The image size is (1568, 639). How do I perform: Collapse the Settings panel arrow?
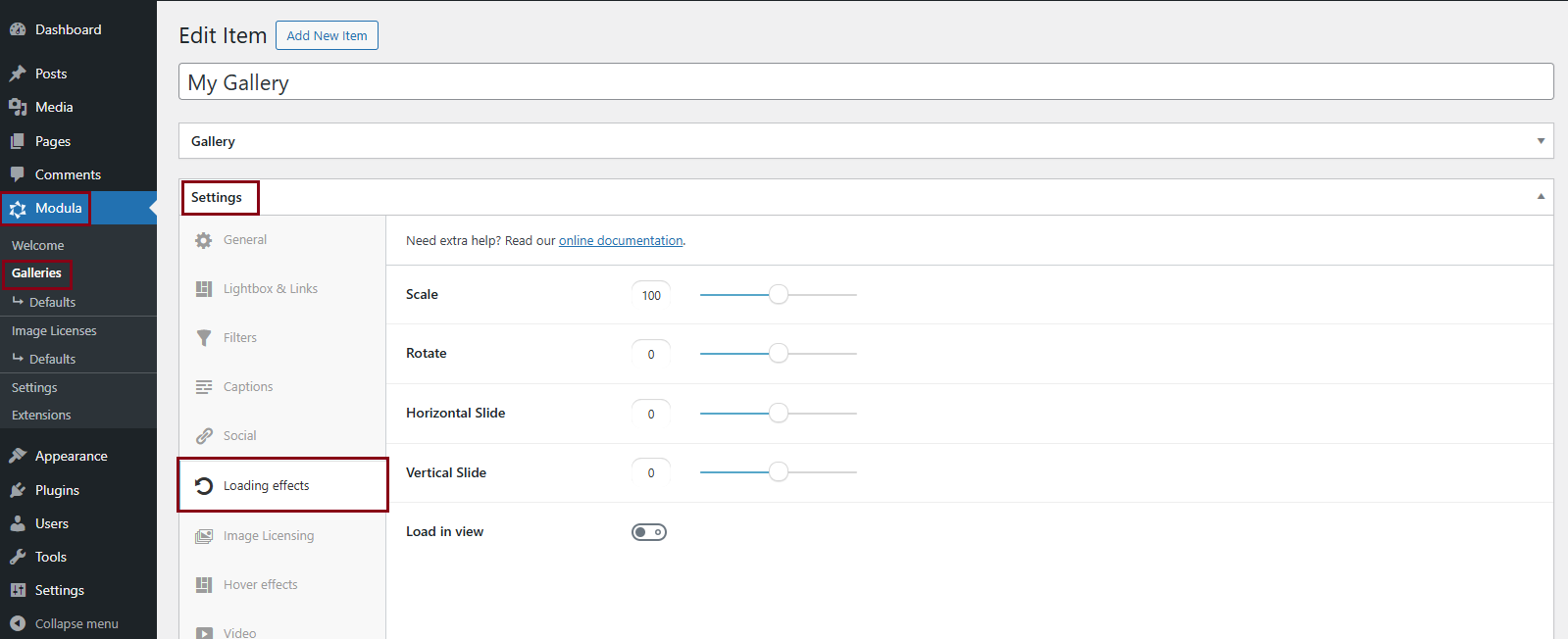1541,197
